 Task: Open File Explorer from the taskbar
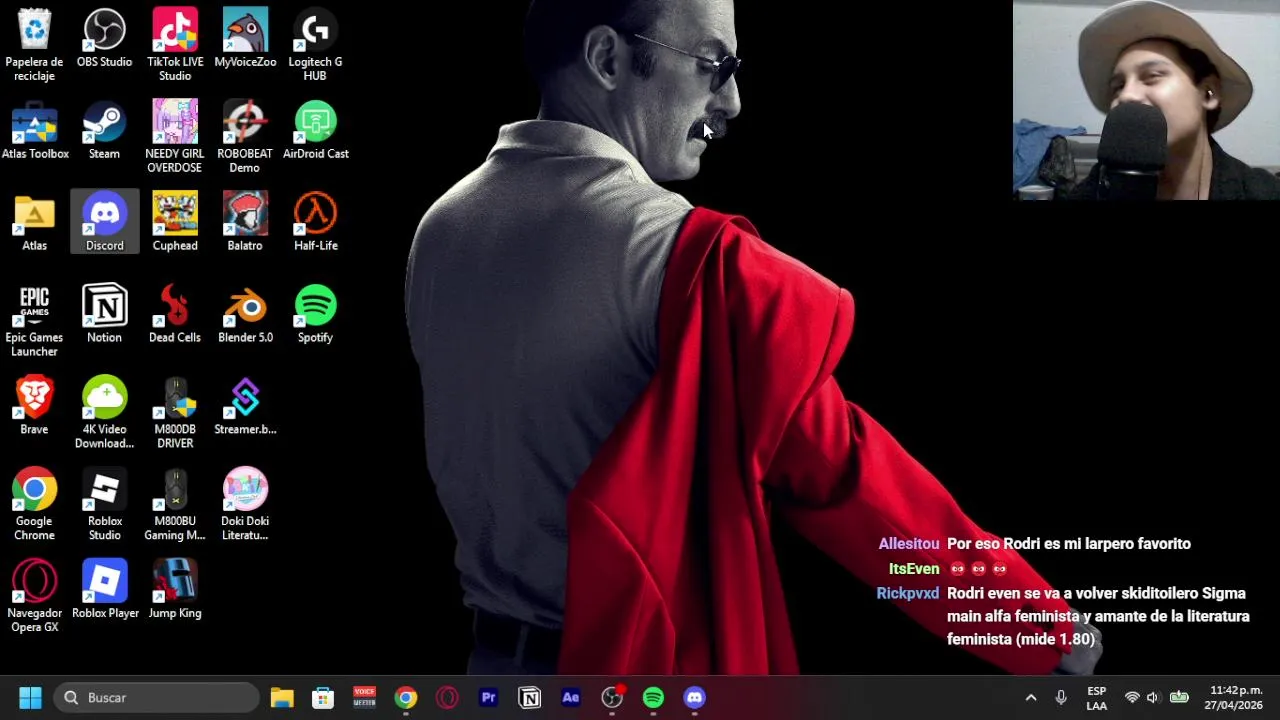point(282,697)
